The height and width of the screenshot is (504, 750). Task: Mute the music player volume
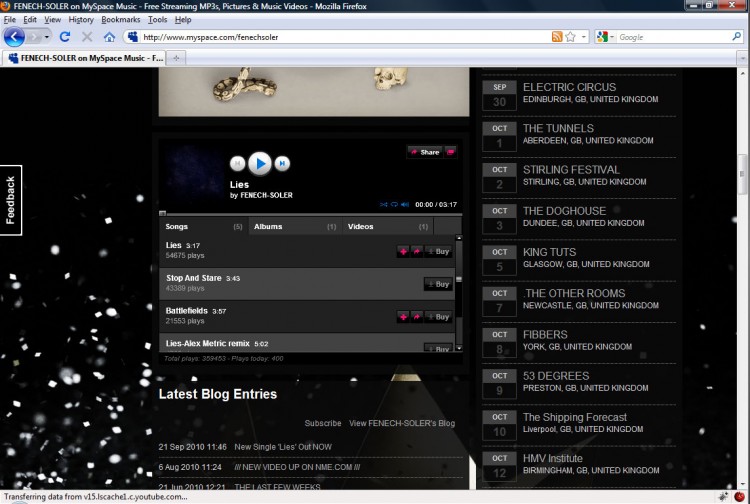[x=405, y=205]
